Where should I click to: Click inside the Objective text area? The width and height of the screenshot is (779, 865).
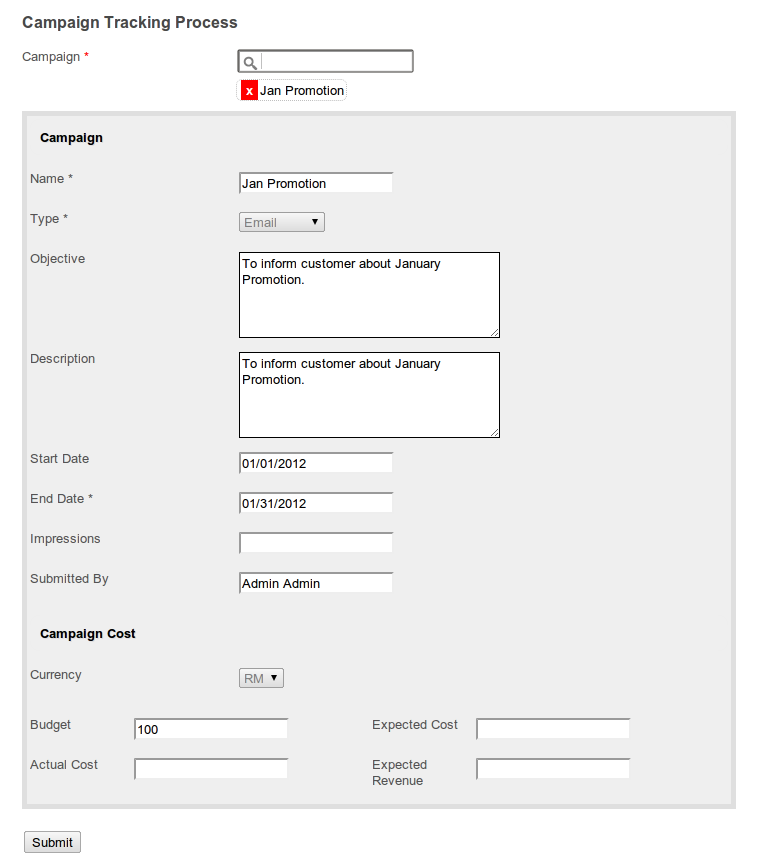point(369,295)
